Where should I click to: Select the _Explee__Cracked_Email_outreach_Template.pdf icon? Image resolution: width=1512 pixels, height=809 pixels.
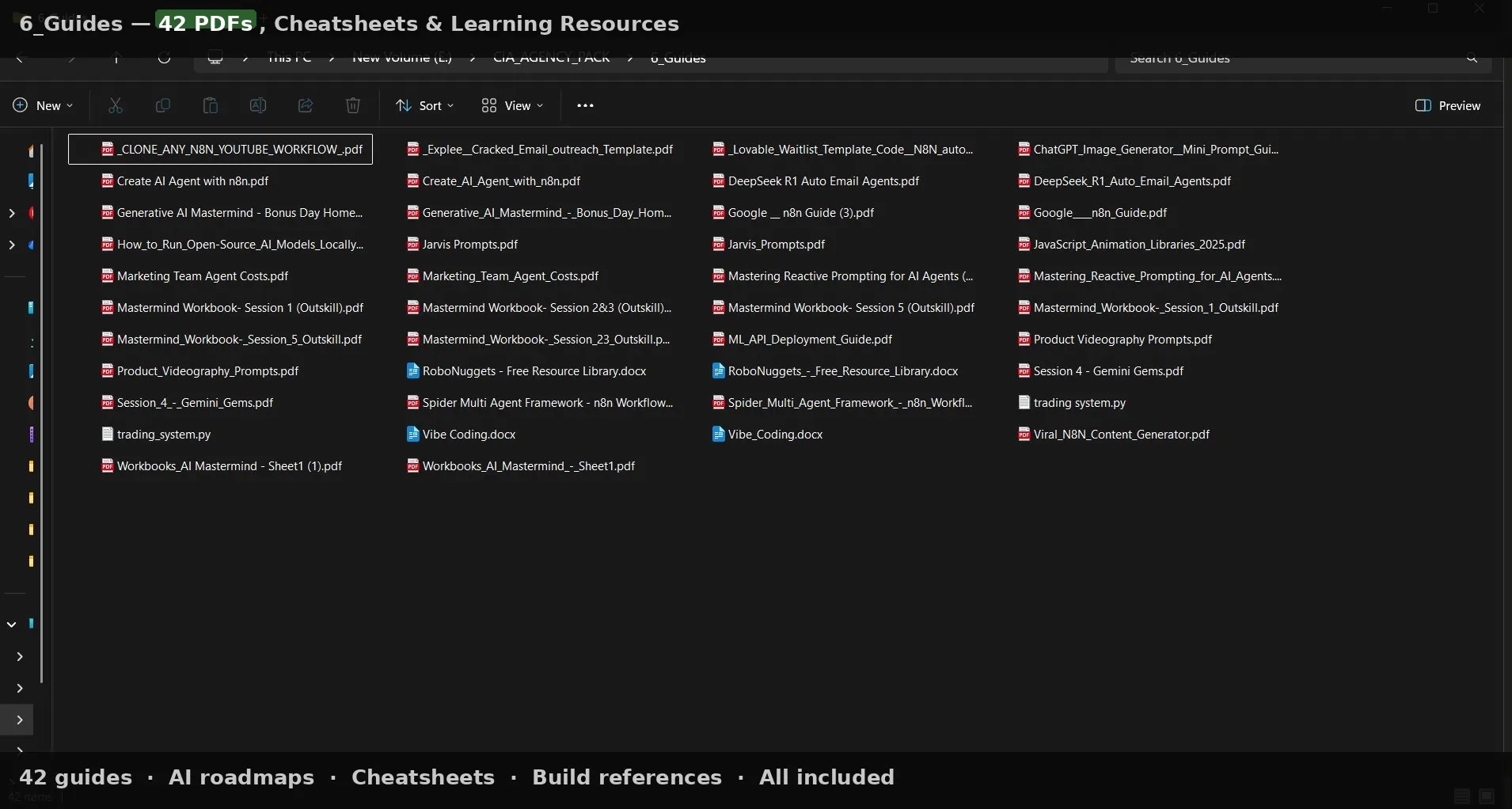(413, 149)
